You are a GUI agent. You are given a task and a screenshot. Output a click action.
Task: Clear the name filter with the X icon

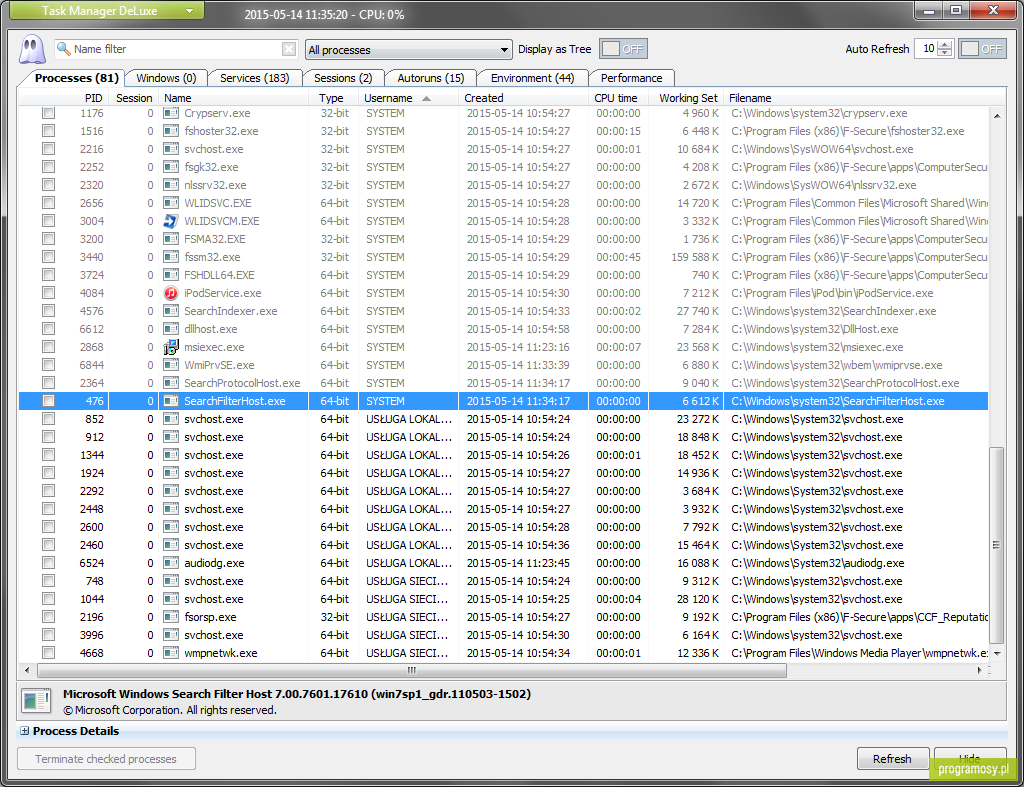pyautogui.click(x=289, y=49)
